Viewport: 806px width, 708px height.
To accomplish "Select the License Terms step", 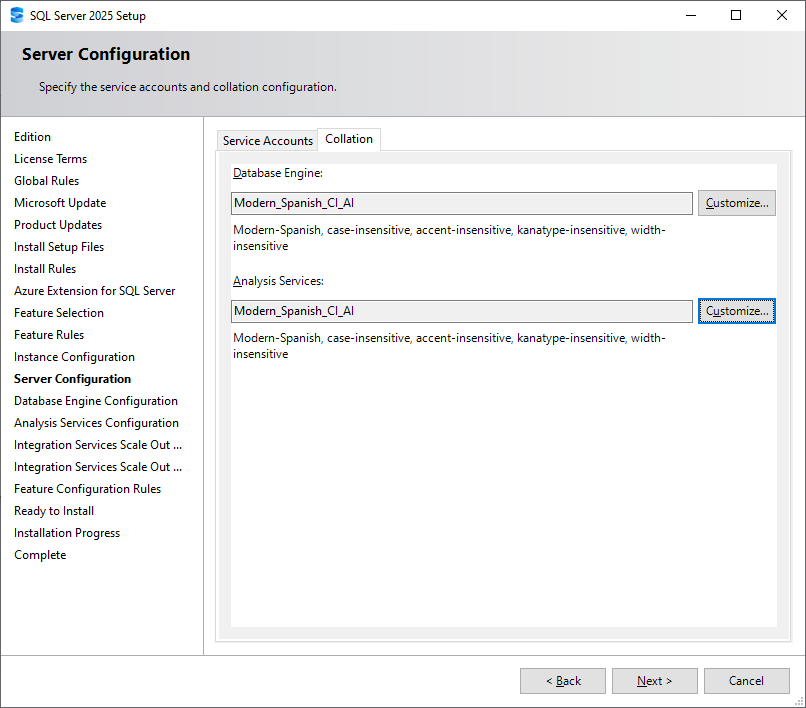I will click(50, 159).
